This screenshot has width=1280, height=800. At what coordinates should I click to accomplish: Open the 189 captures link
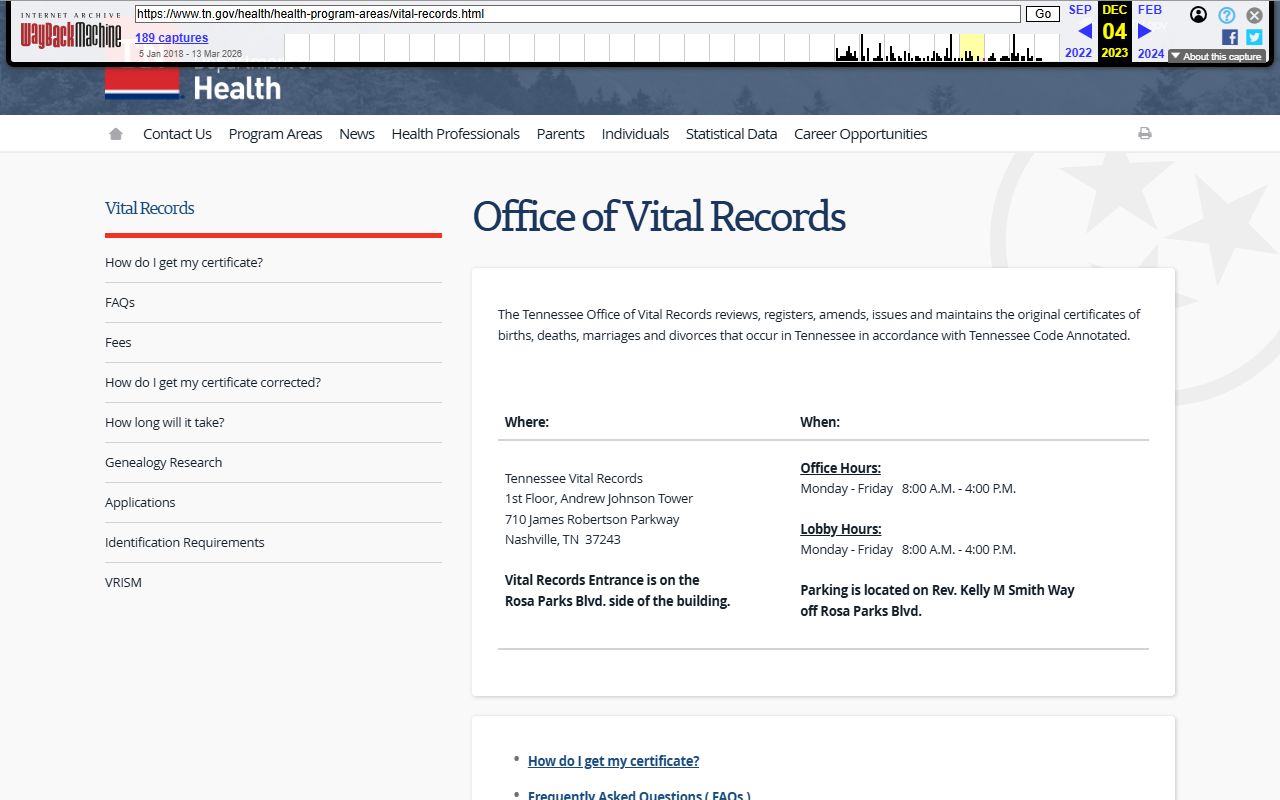pos(172,38)
